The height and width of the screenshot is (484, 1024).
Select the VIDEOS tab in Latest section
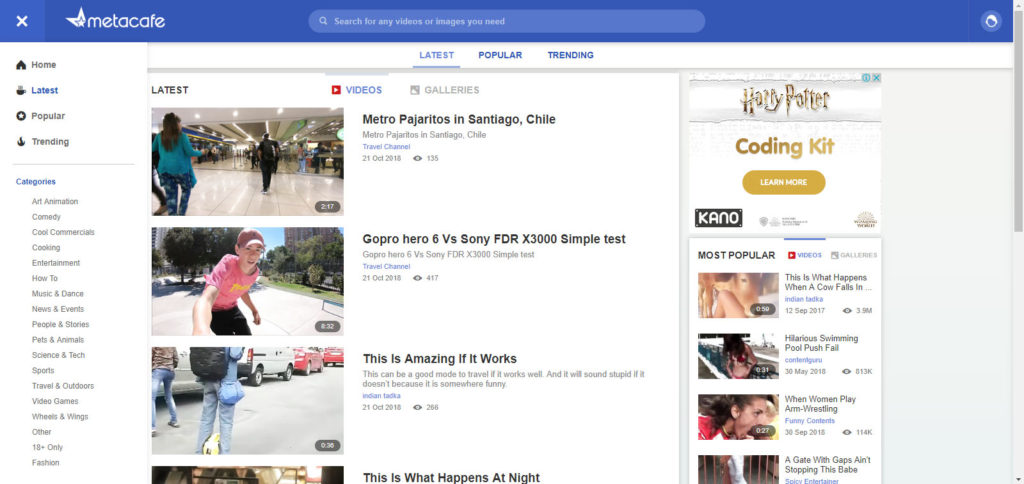(x=357, y=90)
